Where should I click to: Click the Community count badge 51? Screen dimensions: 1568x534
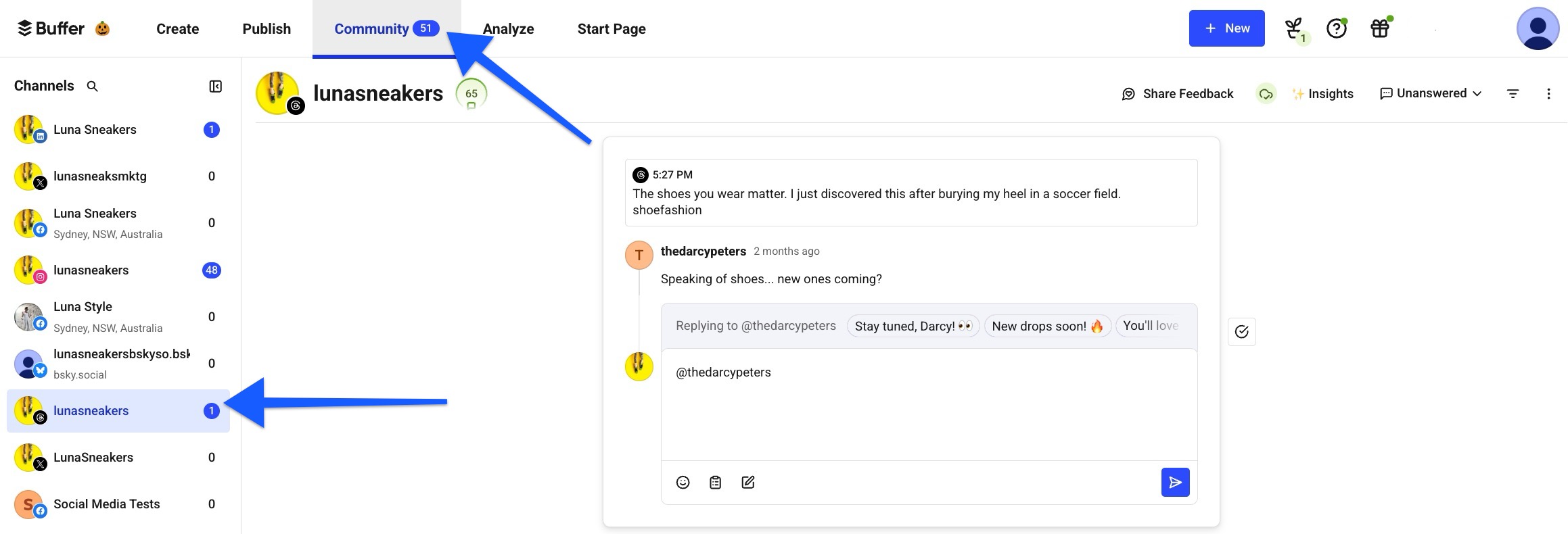[x=426, y=28]
